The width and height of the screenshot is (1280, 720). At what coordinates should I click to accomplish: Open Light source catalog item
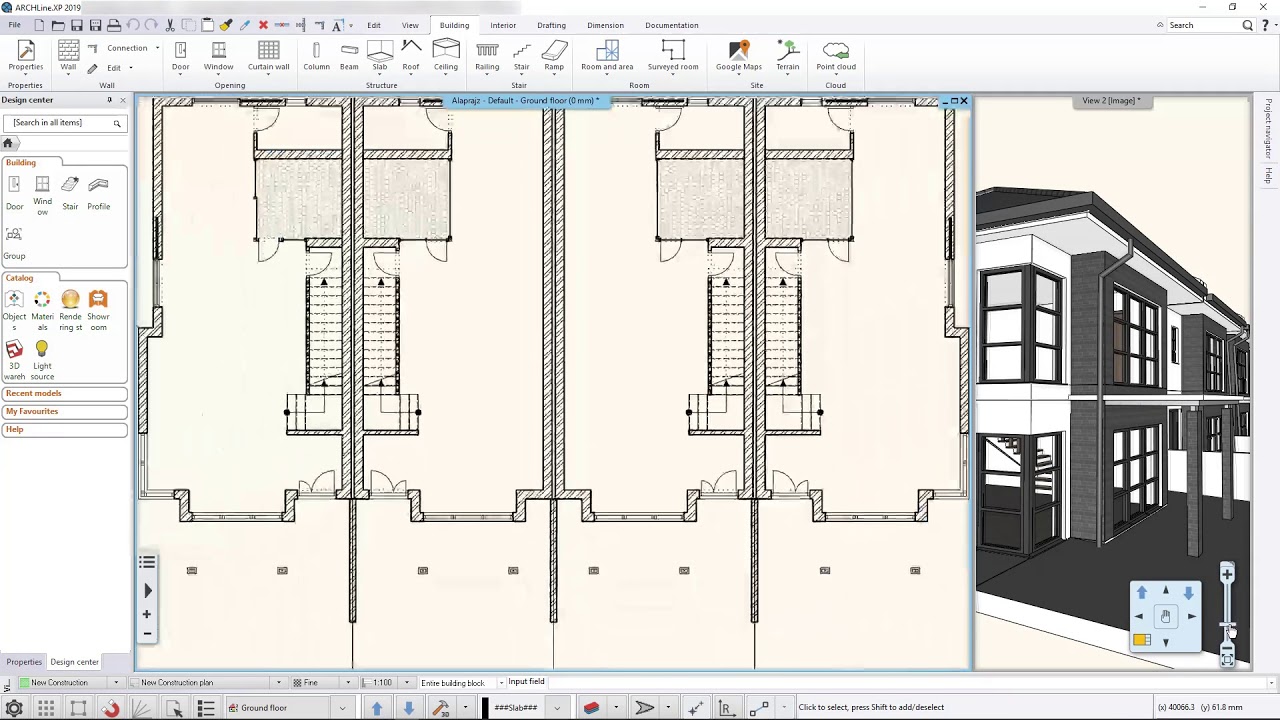coord(42,360)
